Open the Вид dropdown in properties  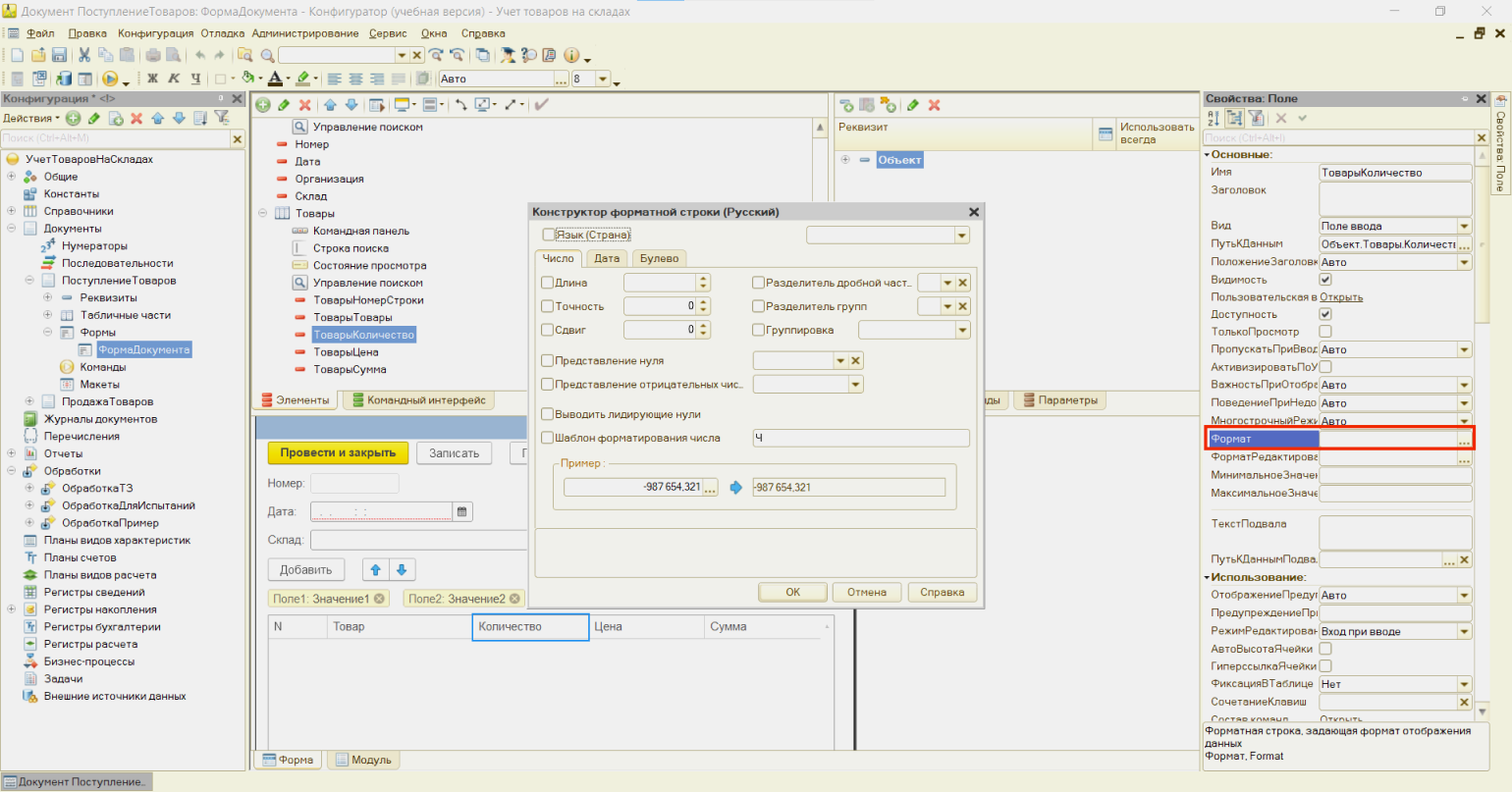click(x=1464, y=227)
